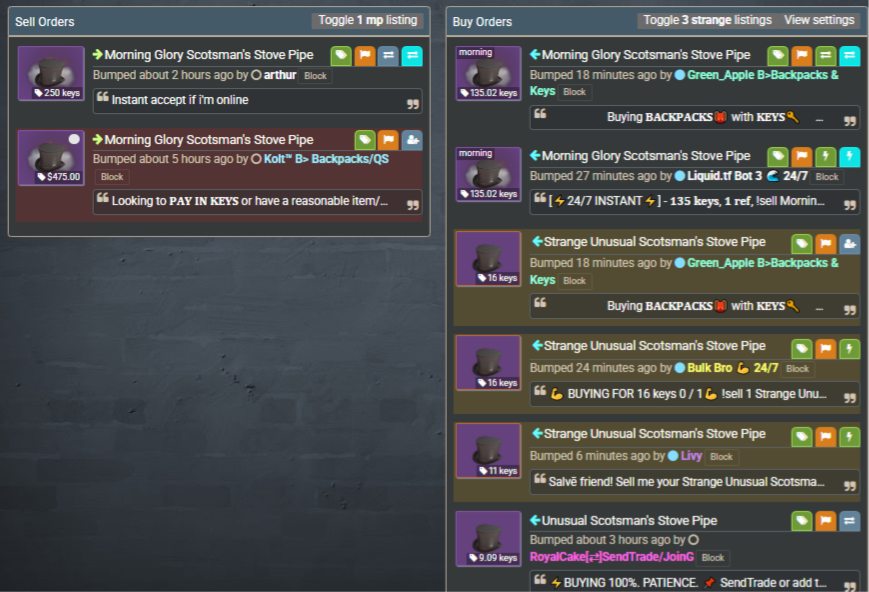Click comment '24/7 INSTANT - 135 keys, 1 ref'
This screenshot has height=592, width=869.
(694, 202)
